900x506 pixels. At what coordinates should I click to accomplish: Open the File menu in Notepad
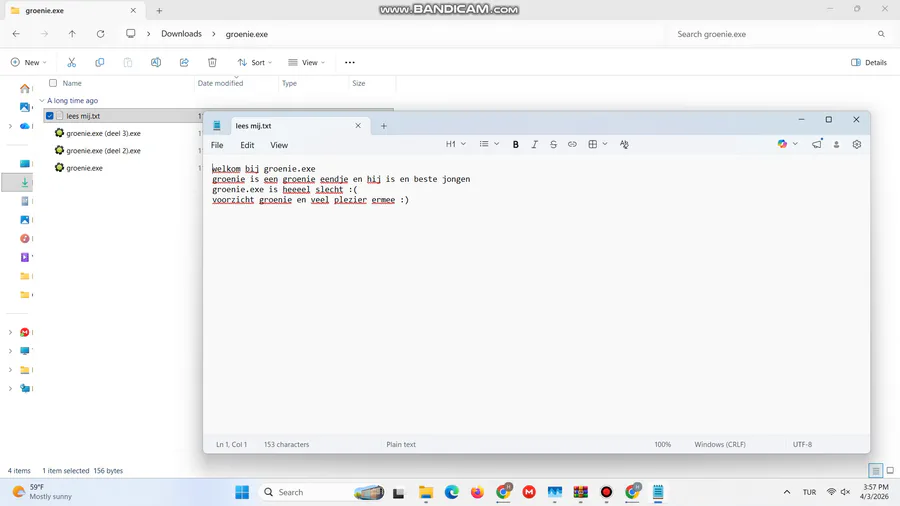click(217, 145)
